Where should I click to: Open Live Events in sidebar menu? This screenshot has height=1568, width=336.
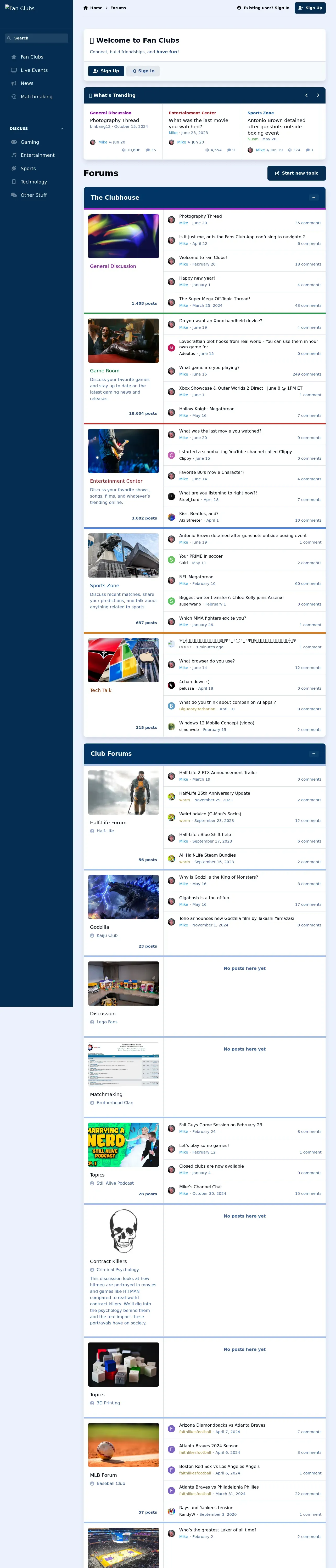pos(34,71)
